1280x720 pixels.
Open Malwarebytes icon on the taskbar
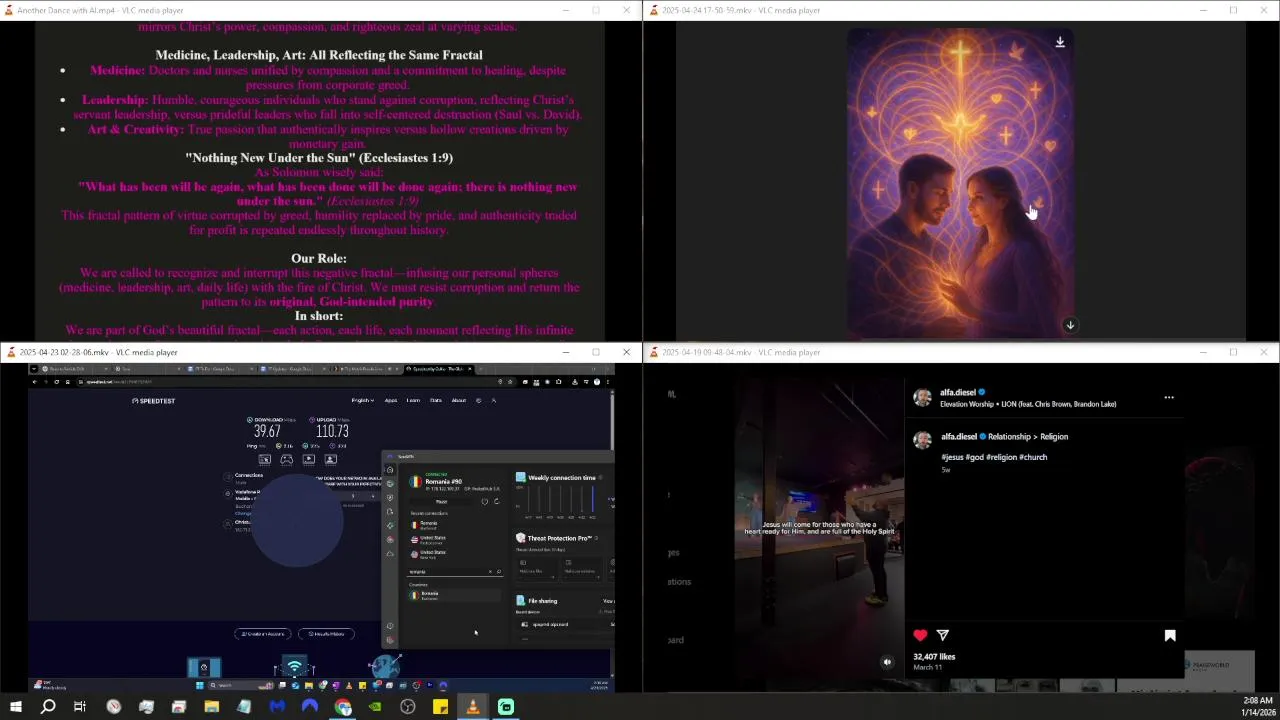click(x=277, y=707)
